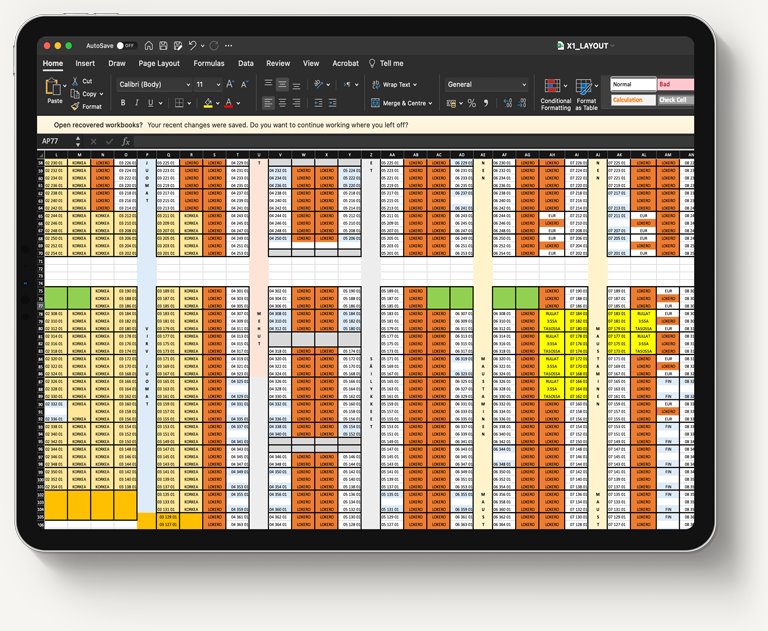
Task: Open the more options ellipsis in title bar
Action: [x=228, y=46]
